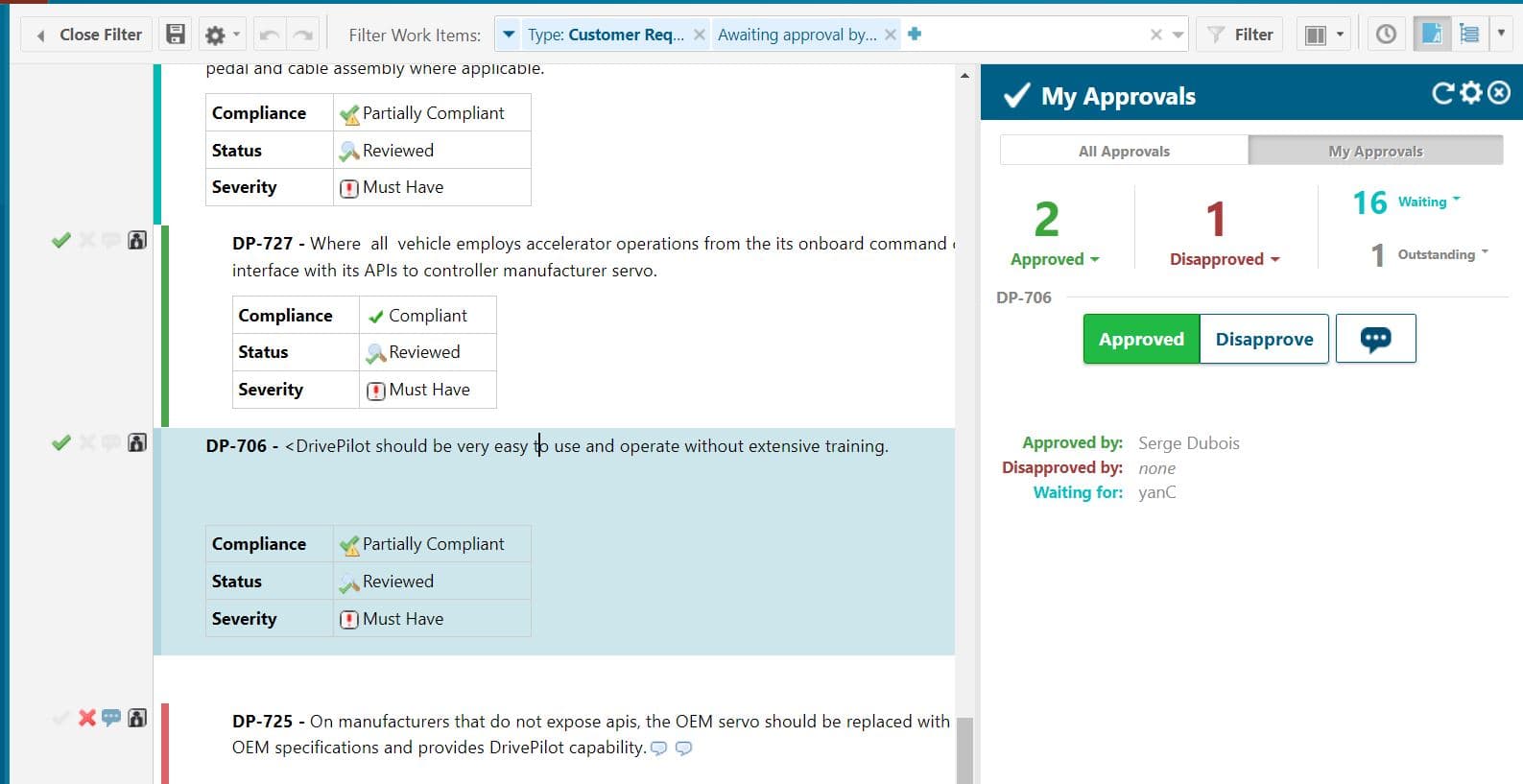Open the history clock icon
Viewport: 1523px width, 784px height.
(1386, 35)
